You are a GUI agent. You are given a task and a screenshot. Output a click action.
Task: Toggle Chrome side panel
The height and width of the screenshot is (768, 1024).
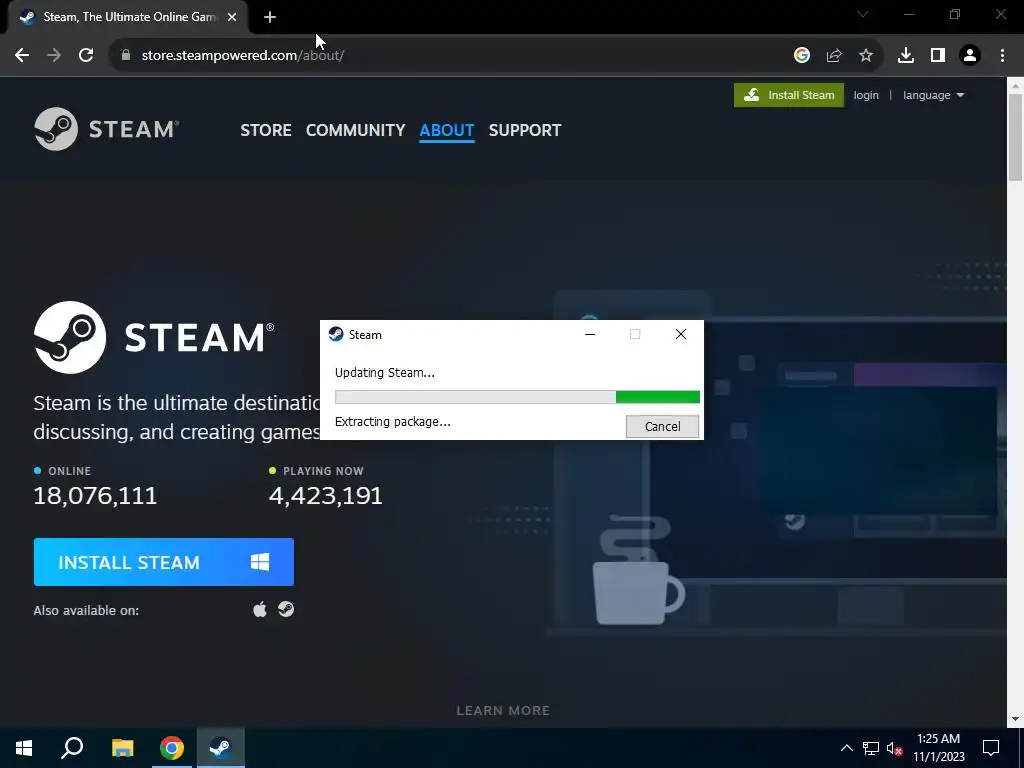pyautogui.click(x=938, y=56)
